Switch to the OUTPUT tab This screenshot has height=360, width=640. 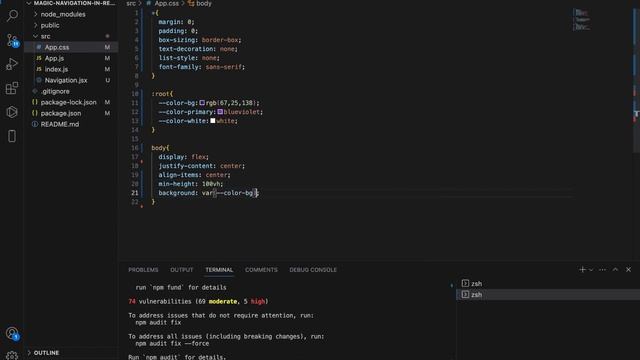(182, 270)
